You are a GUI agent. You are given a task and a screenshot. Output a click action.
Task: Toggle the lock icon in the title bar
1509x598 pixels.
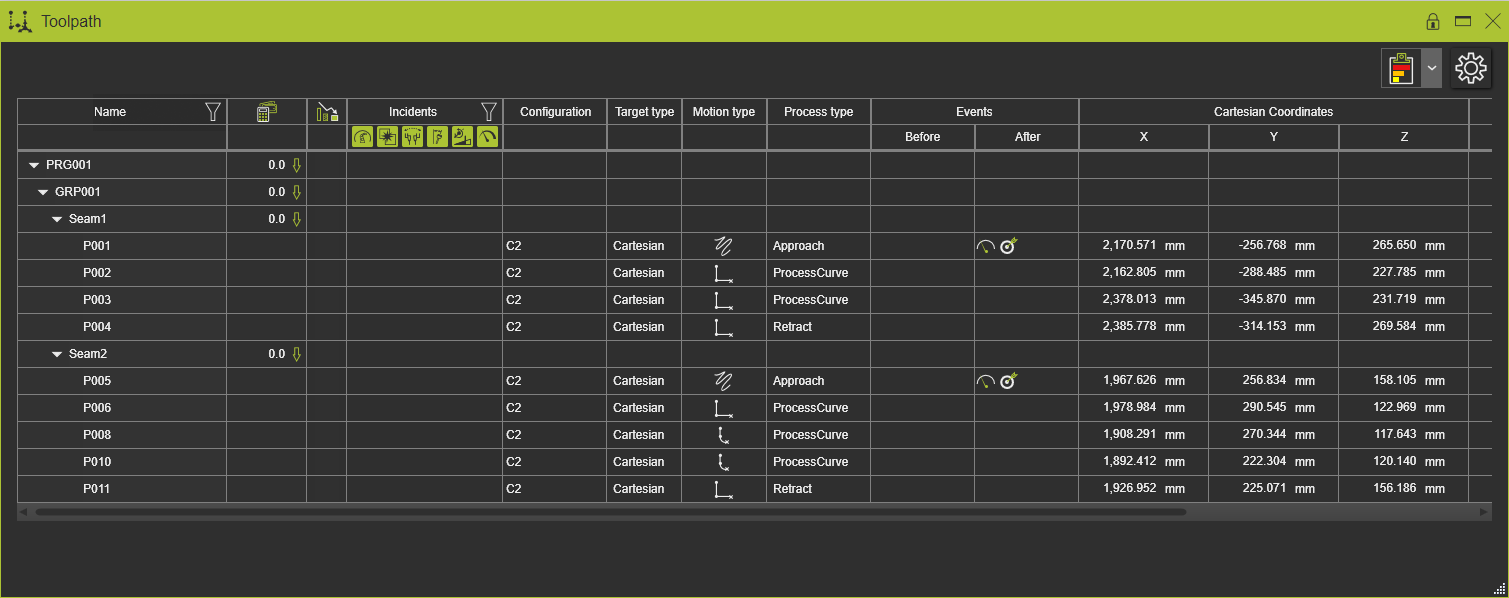click(1432, 20)
